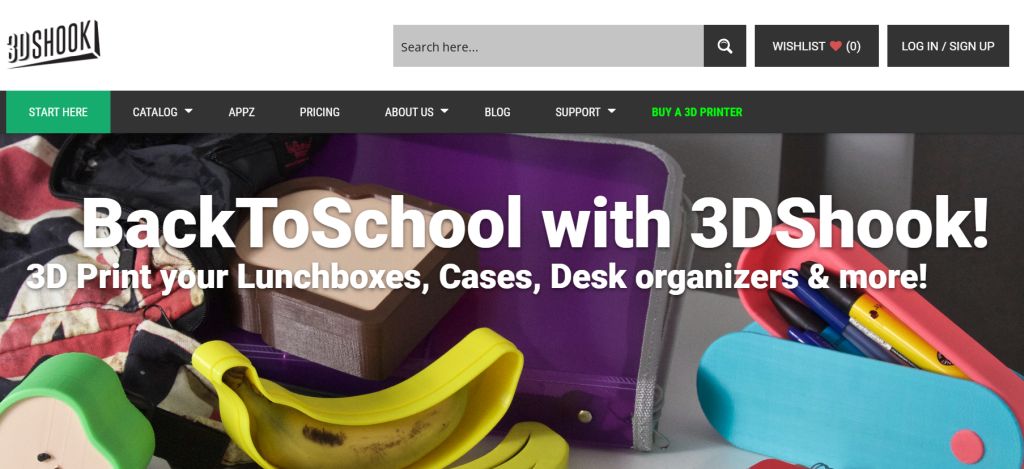Click the Buy a 3D Printer link

[697, 112]
